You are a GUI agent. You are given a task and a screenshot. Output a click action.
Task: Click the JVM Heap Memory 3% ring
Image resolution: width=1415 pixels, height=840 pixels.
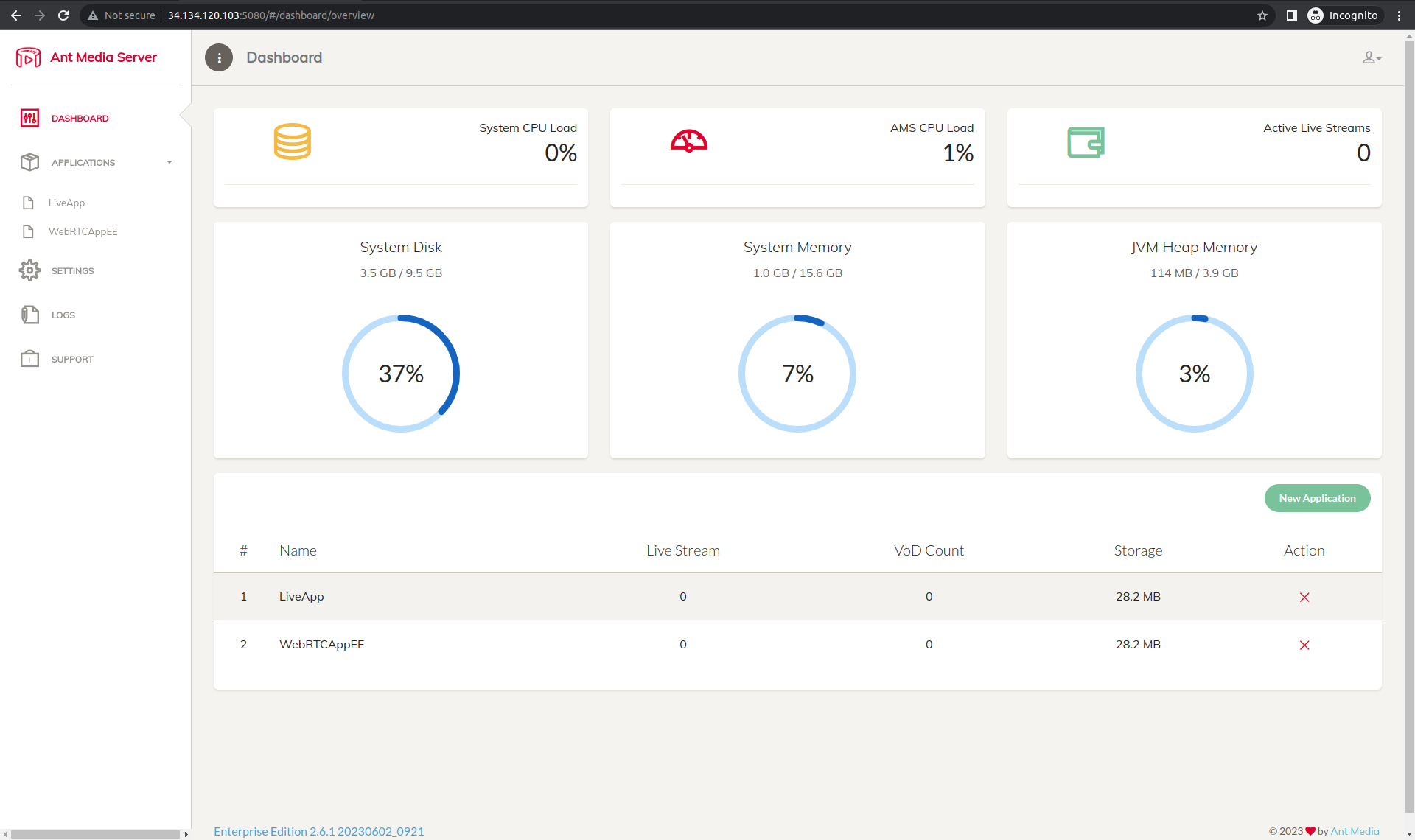click(1194, 374)
